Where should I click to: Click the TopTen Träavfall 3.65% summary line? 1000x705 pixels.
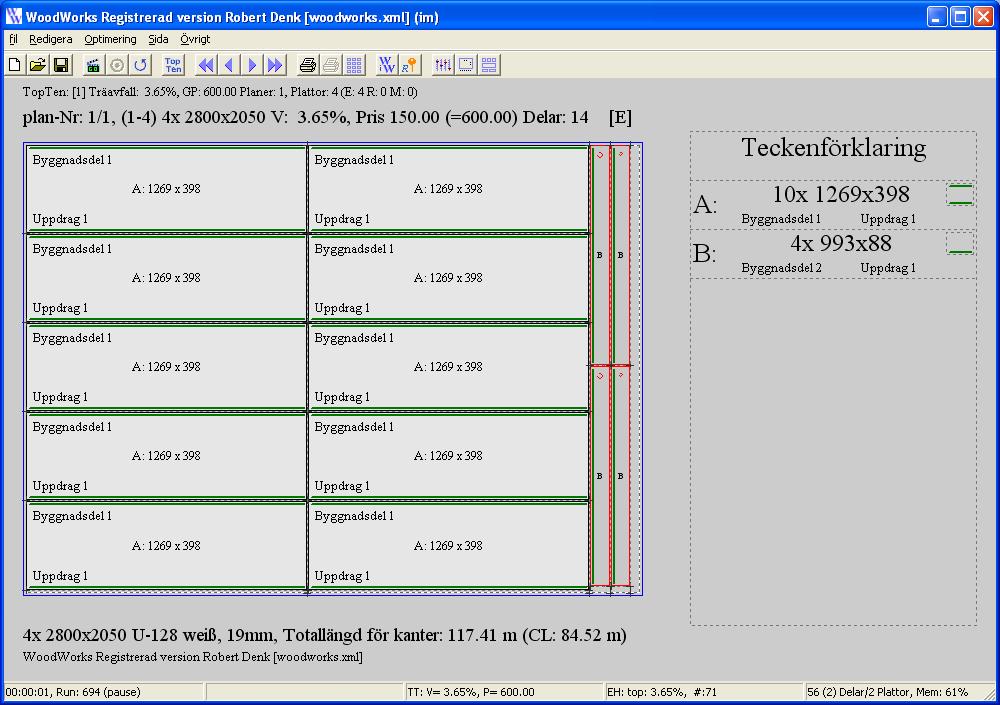[220, 92]
